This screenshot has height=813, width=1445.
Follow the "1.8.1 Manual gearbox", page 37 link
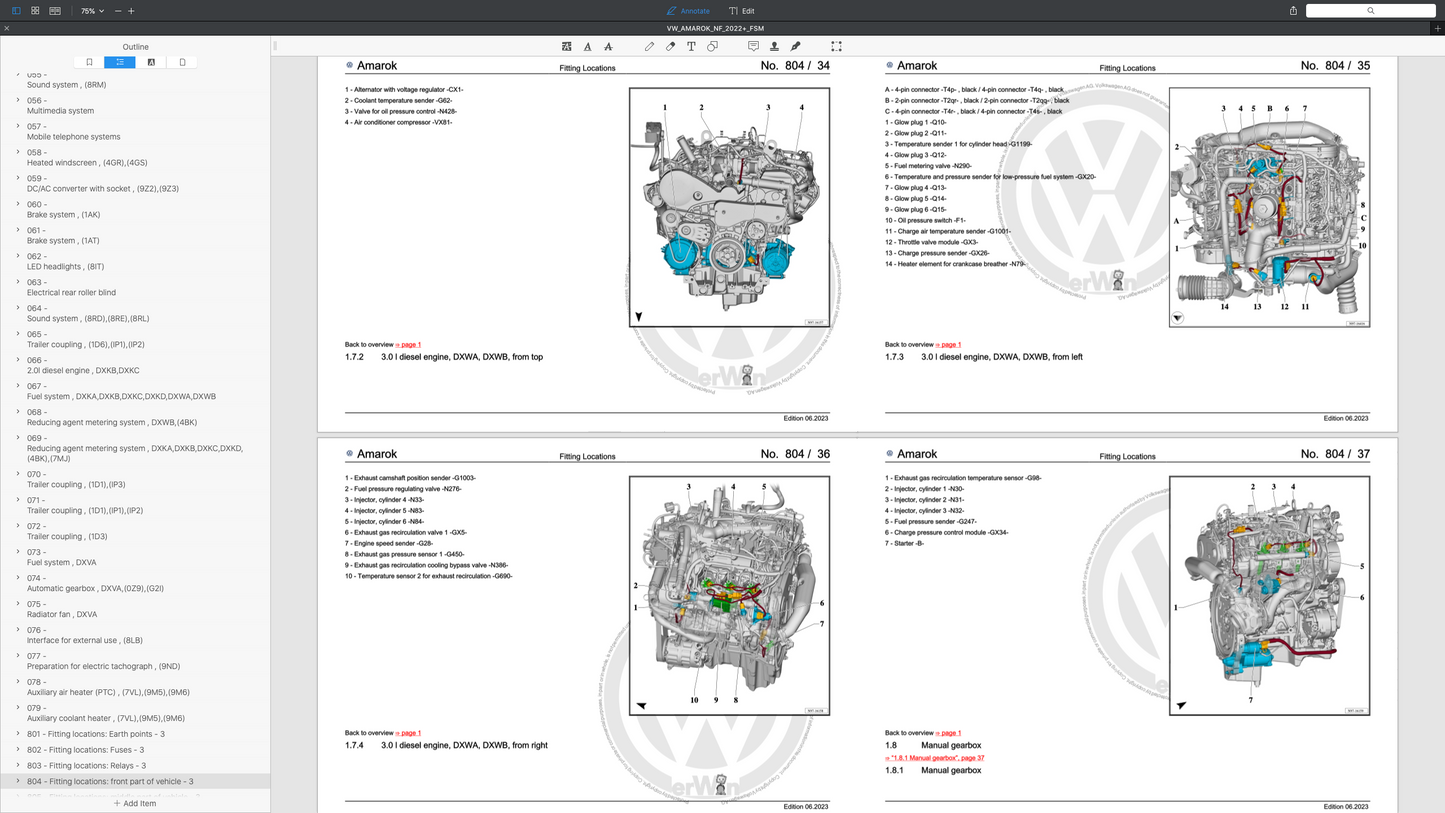click(x=935, y=758)
